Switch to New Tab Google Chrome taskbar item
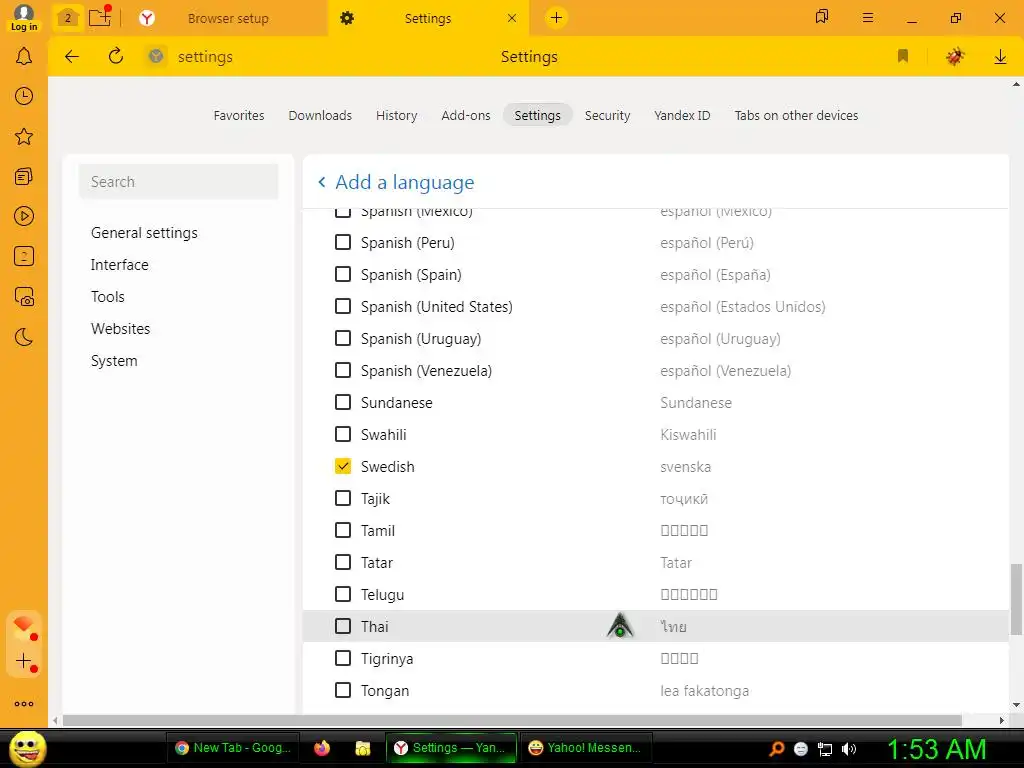 tap(234, 748)
